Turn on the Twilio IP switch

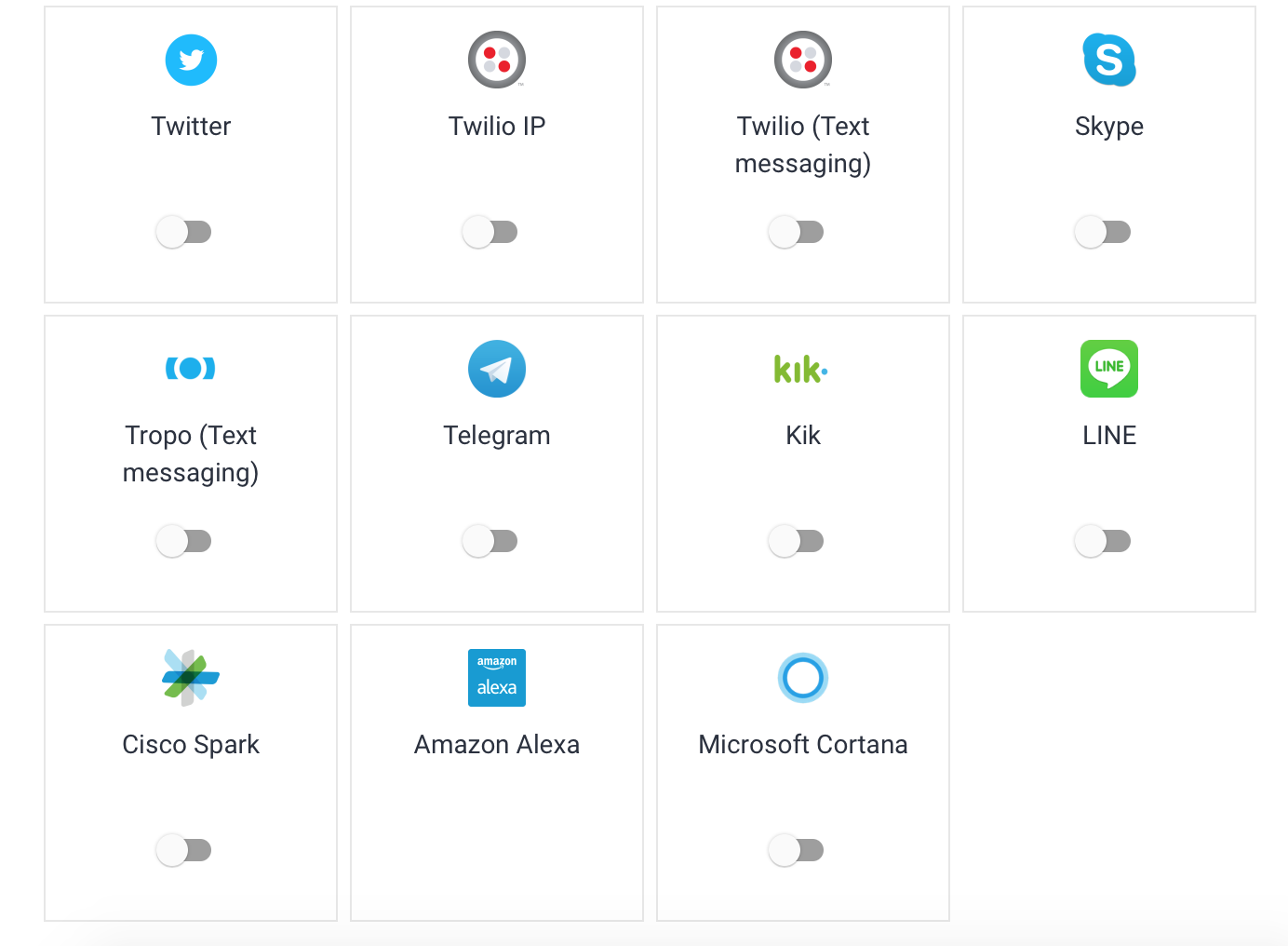pos(490,232)
